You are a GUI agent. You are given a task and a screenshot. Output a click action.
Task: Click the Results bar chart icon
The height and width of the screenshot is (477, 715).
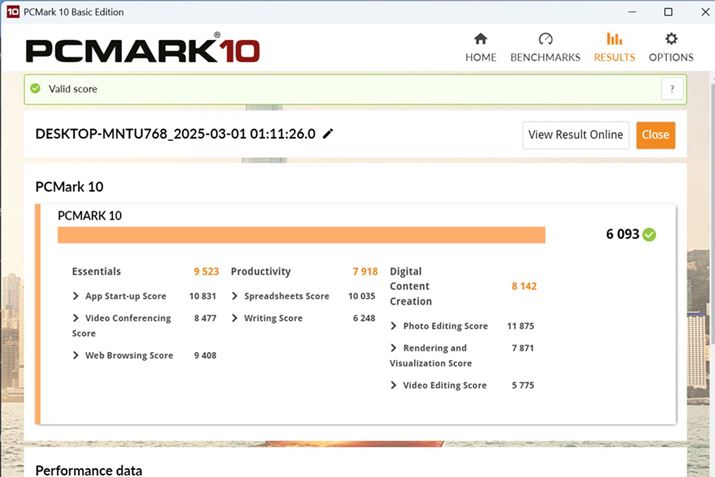click(614, 39)
